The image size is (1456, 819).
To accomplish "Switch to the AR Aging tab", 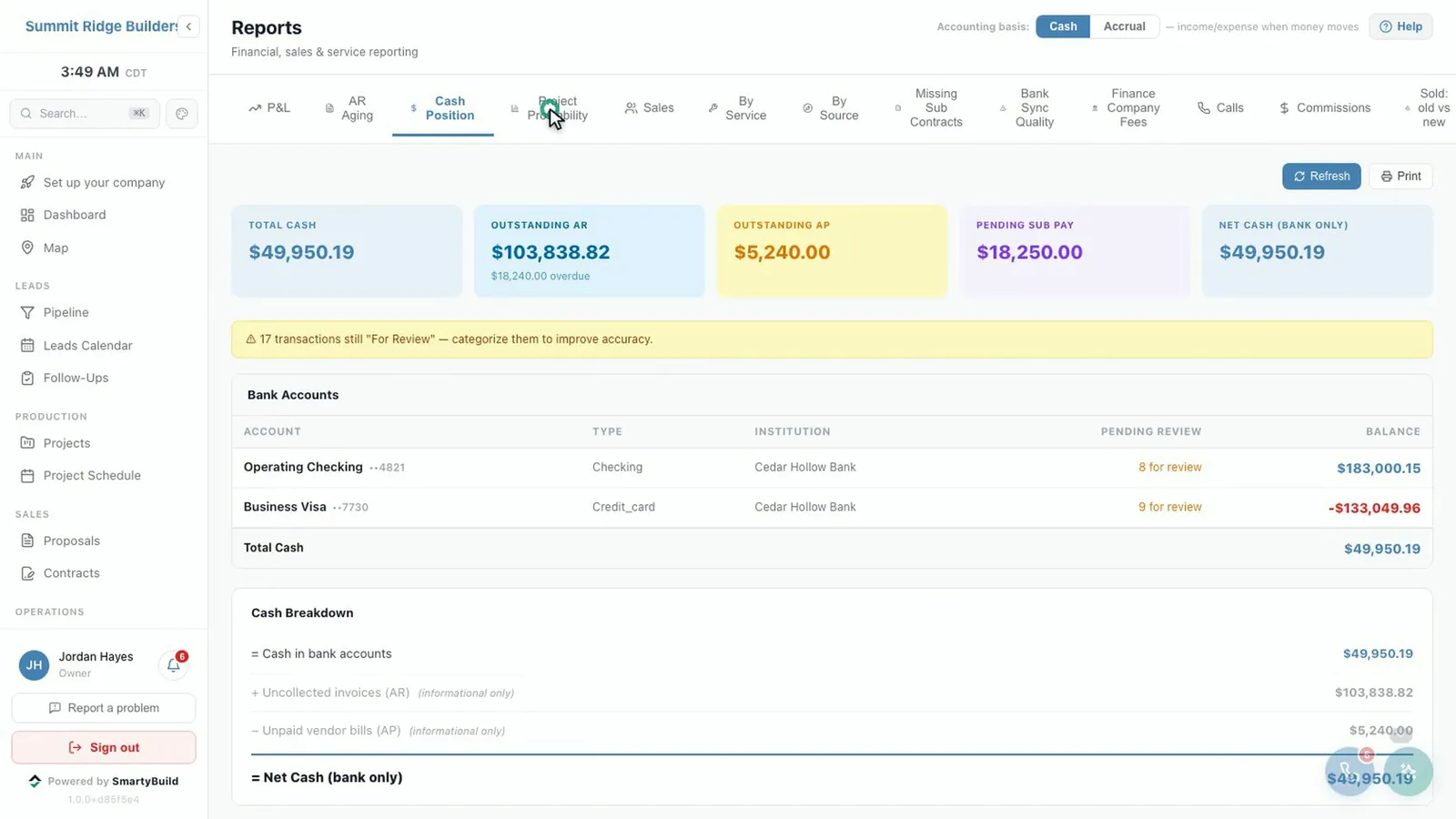I will [x=349, y=108].
